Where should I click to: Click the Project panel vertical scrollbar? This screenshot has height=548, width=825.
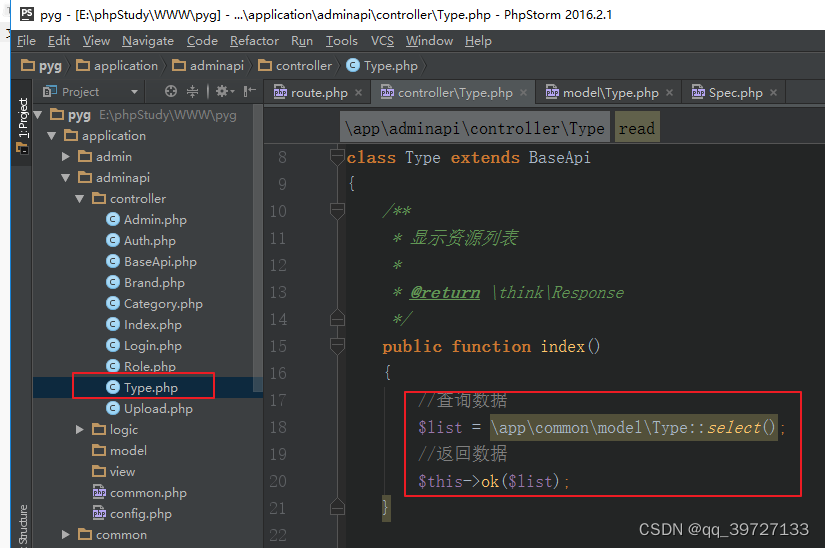258,247
